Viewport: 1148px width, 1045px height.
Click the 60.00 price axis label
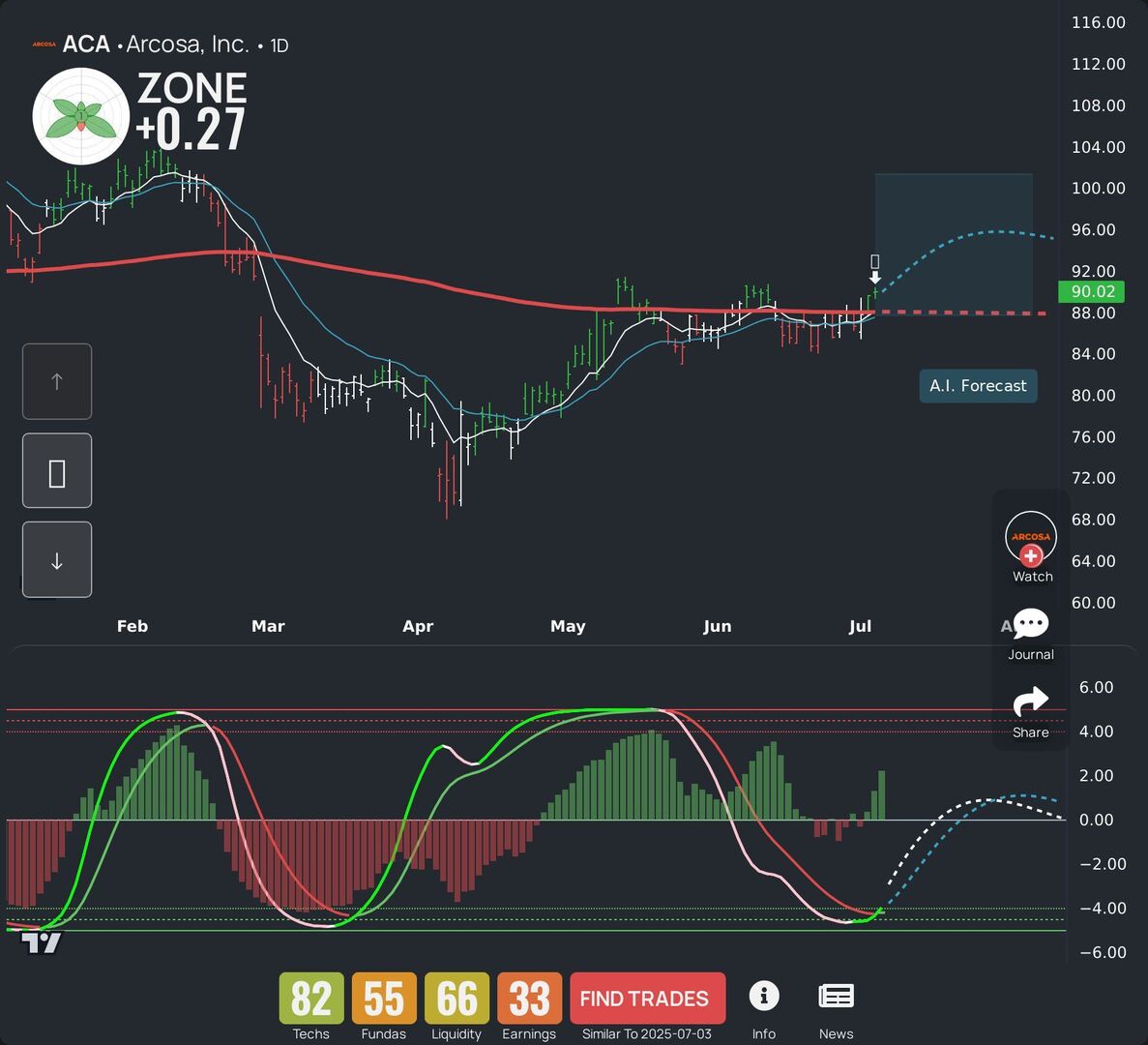tap(1094, 603)
